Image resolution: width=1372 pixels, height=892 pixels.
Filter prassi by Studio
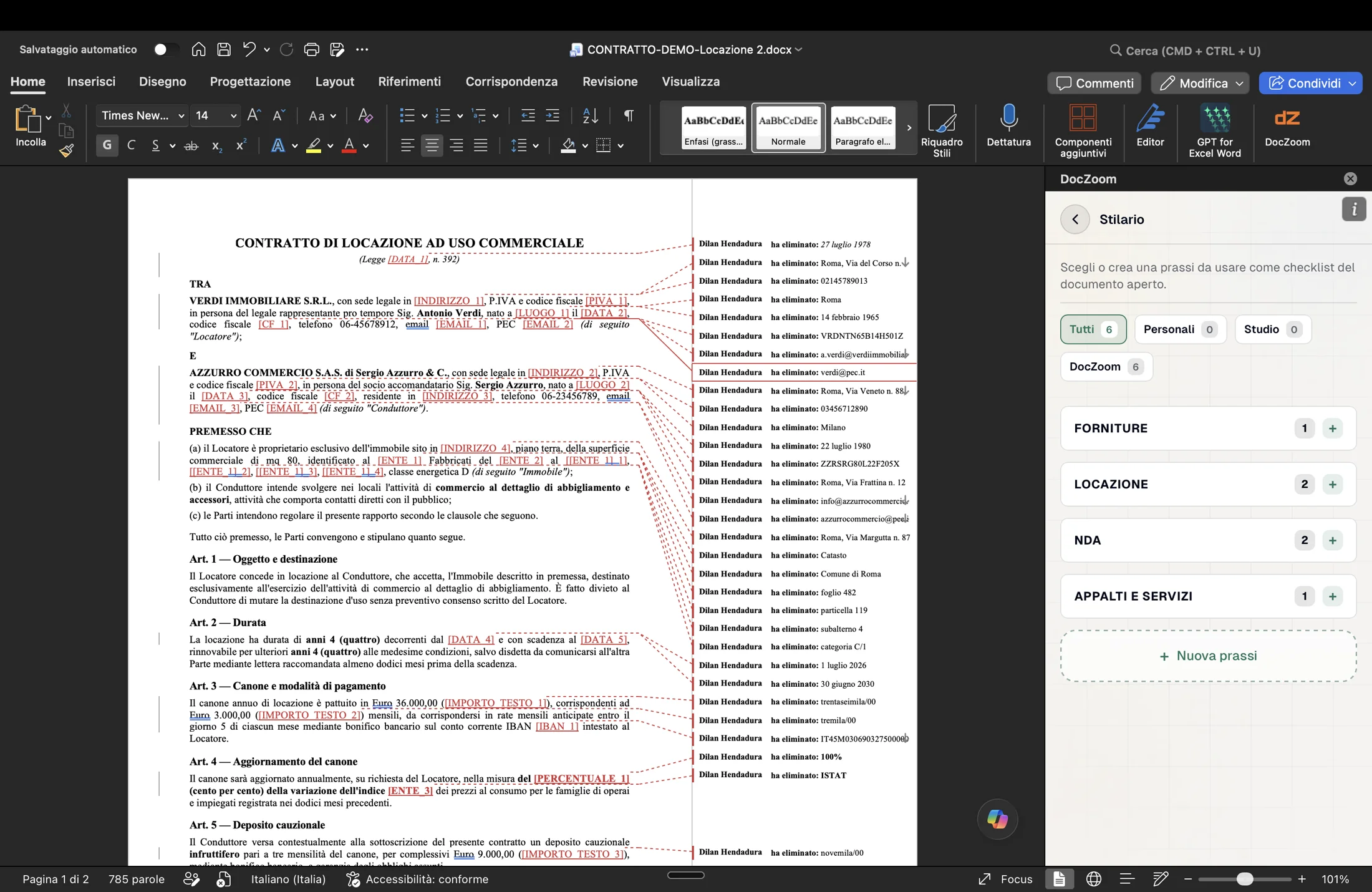1273,329
